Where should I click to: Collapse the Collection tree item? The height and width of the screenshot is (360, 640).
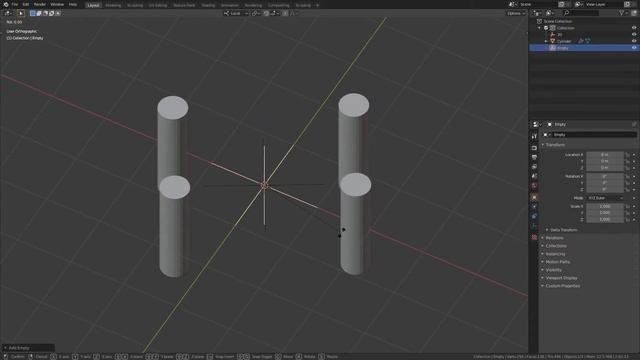(540, 28)
